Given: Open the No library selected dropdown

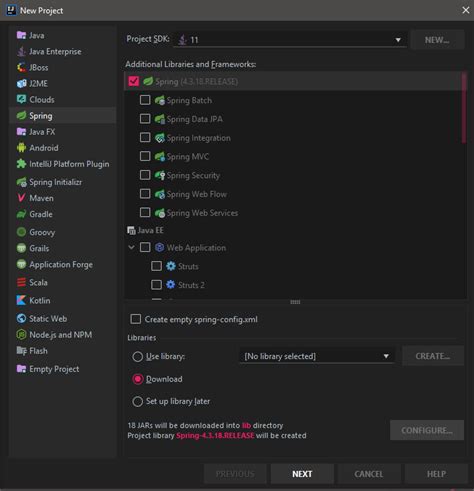Looking at the screenshot, I should pos(317,356).
